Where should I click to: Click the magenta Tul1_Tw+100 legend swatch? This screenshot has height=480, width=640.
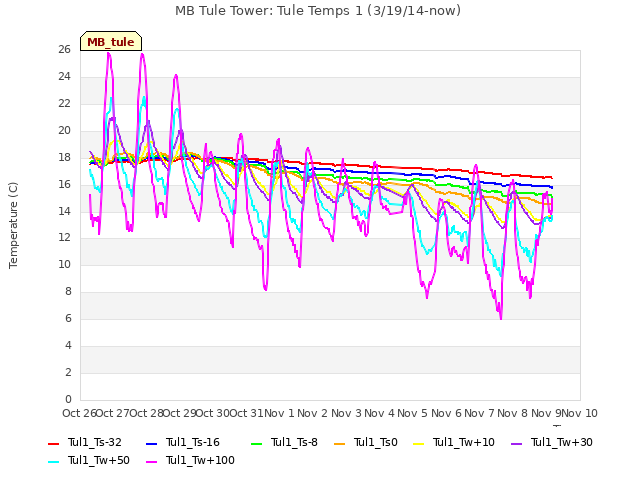click(x=151, y=461)
